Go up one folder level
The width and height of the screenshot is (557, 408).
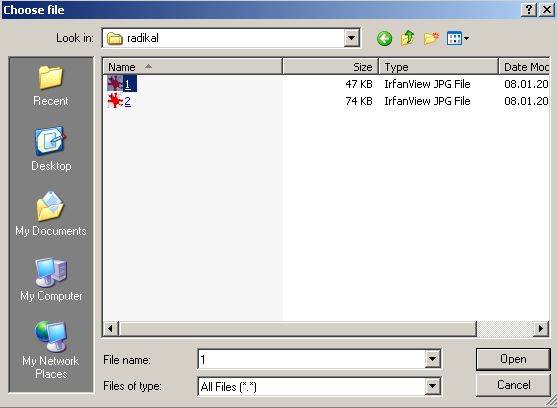click(x=408, y=38)
